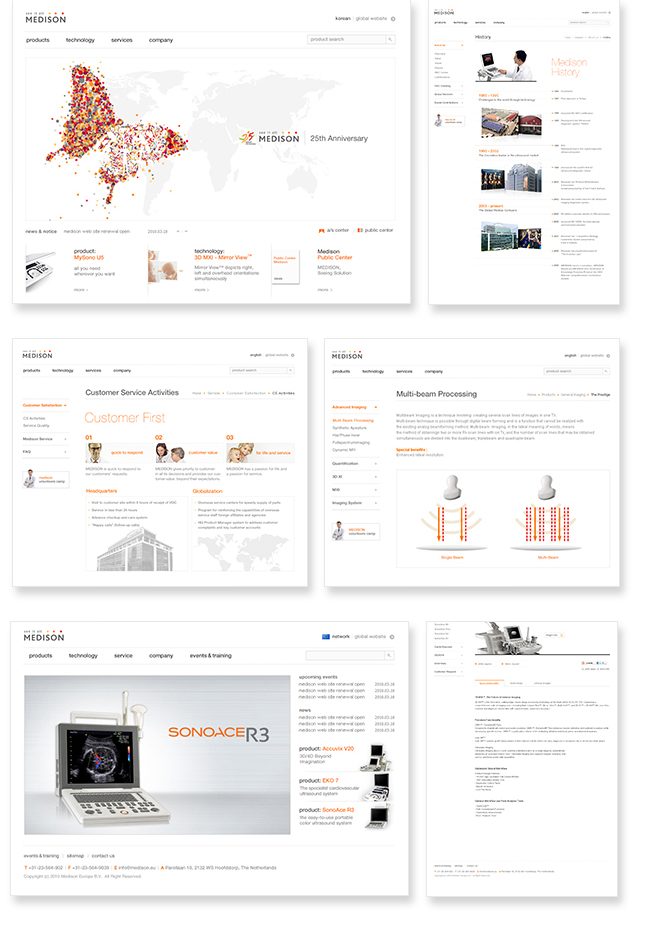Viewport: 650px width, 945px height.
Task: Click search magnifier icon on SonoAce R3 page
Action: (x=389, y=655)
